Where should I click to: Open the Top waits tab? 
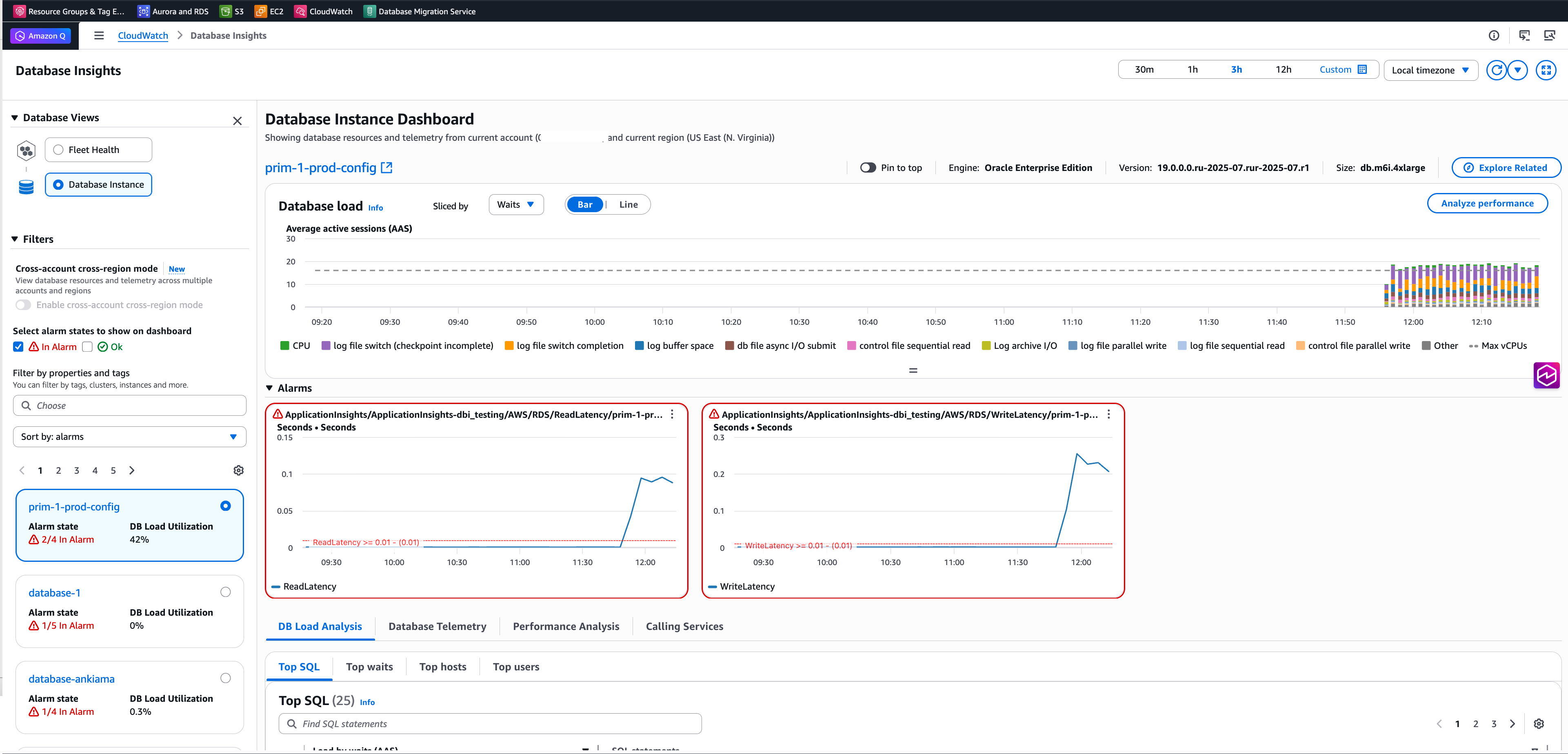tap(369, 667)
